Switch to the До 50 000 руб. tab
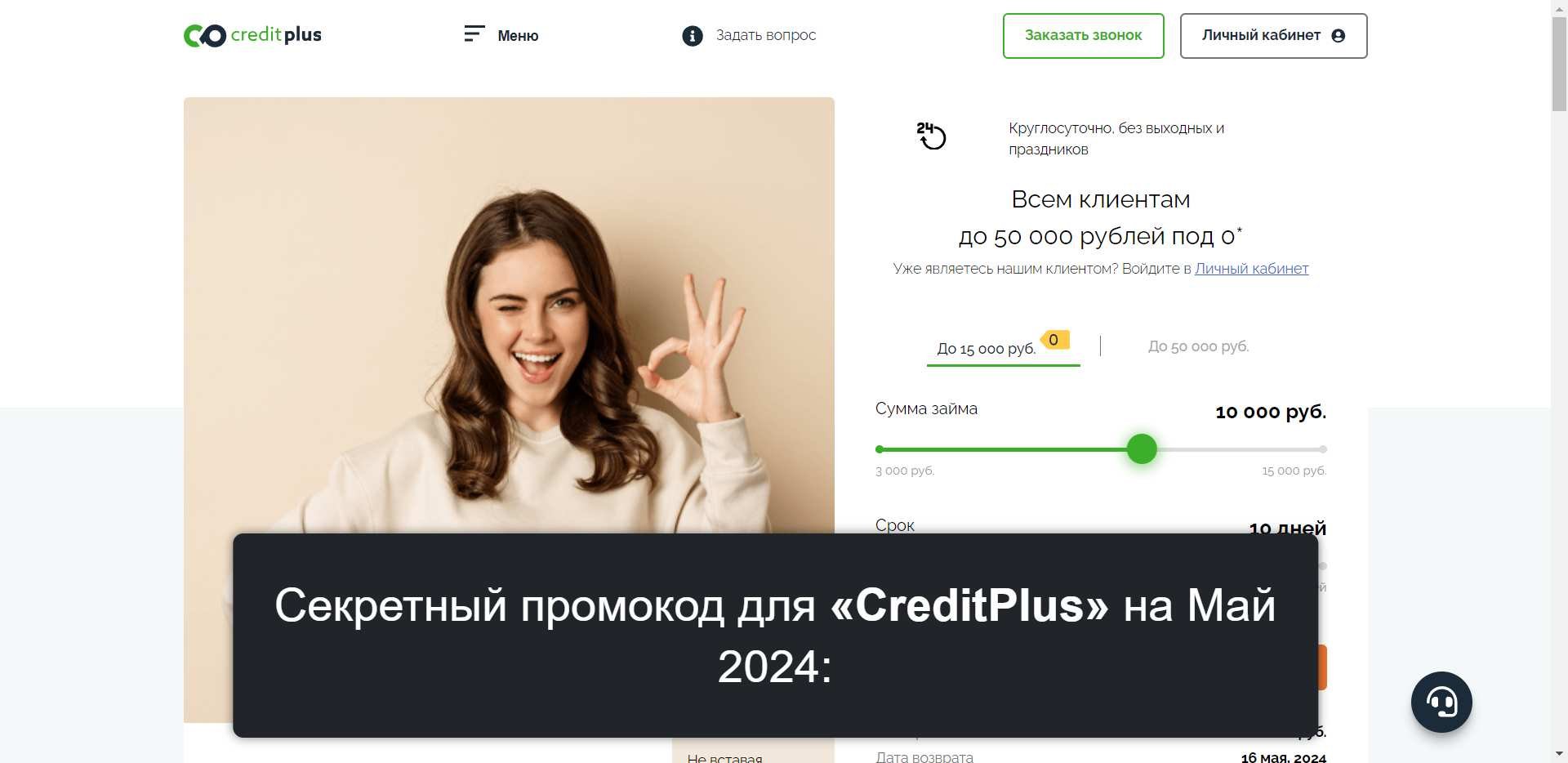Viewport: 1568px width, 763px height. pyautogui.click(x=1198, y=346)
